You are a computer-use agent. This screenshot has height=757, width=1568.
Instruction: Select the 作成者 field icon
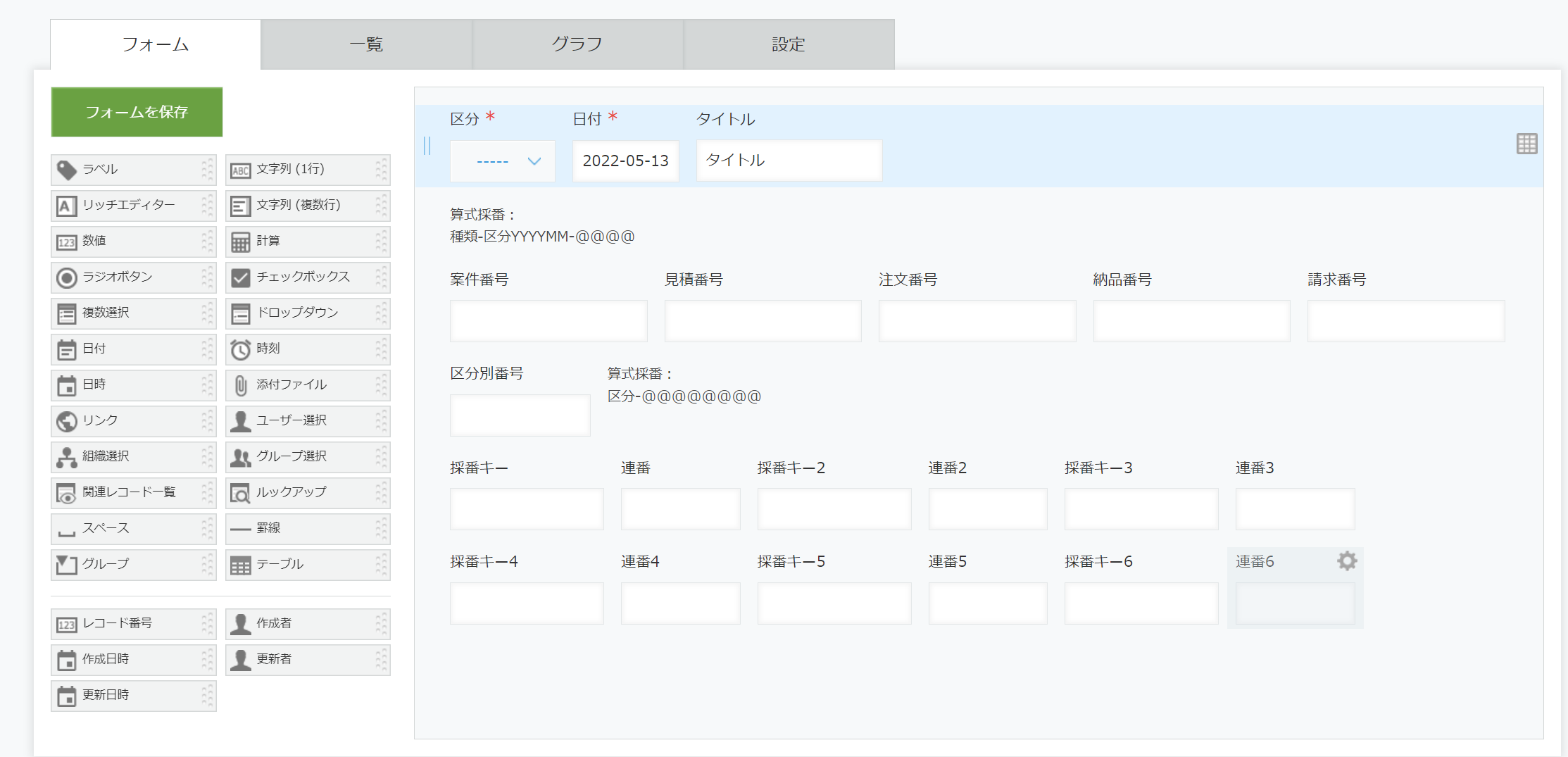(240, 625)
